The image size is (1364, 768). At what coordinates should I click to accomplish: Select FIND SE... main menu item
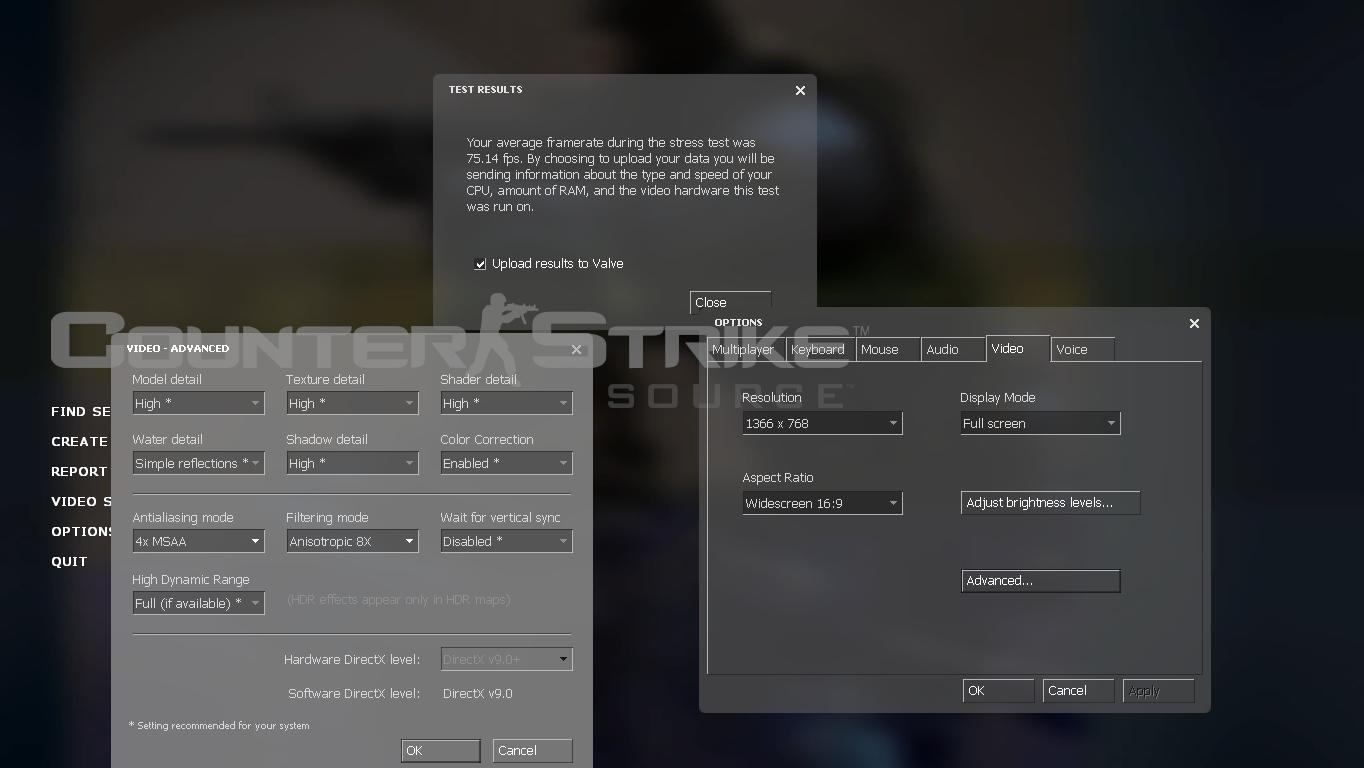pyautogui.click(x=81, y=411)
